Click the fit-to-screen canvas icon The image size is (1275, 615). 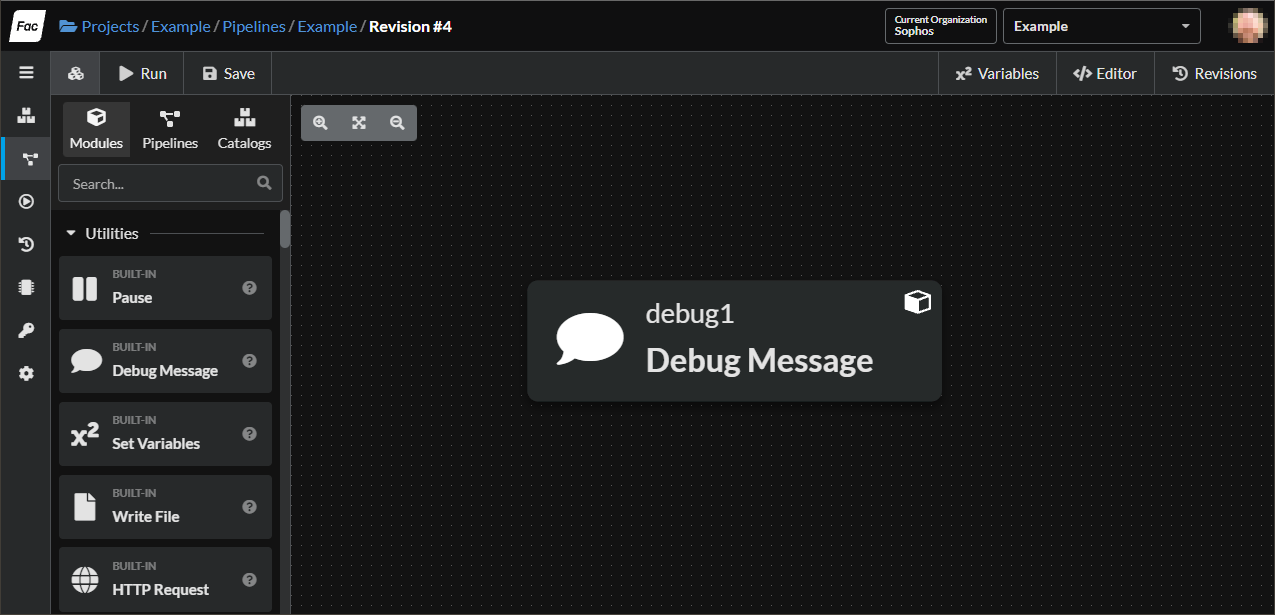pyautogui.click(x=359, y=123)
